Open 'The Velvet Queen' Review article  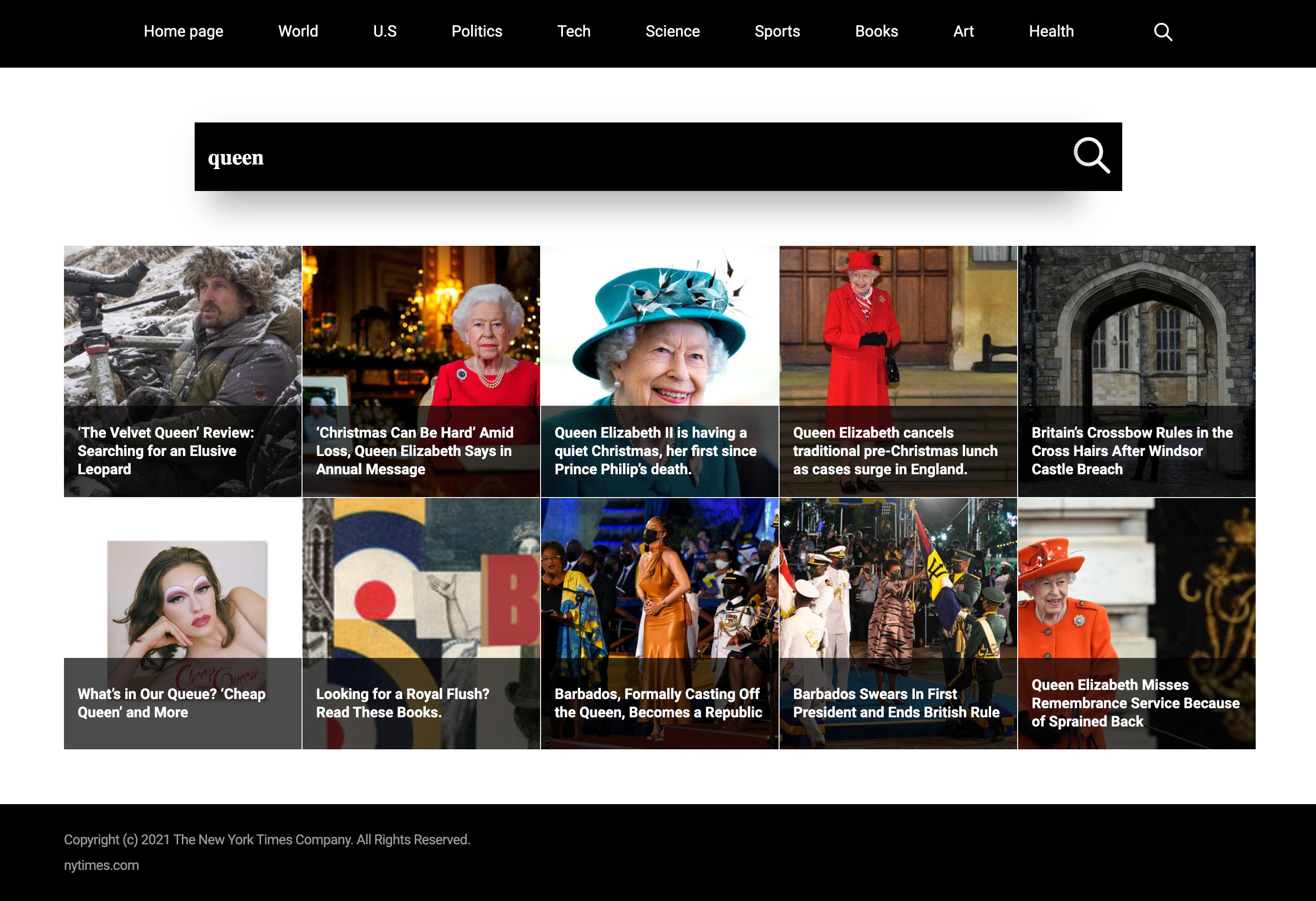182,371
